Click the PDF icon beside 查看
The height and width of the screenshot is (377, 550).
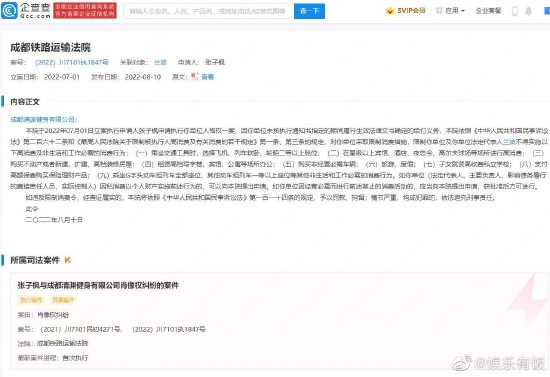coord(195,76)
